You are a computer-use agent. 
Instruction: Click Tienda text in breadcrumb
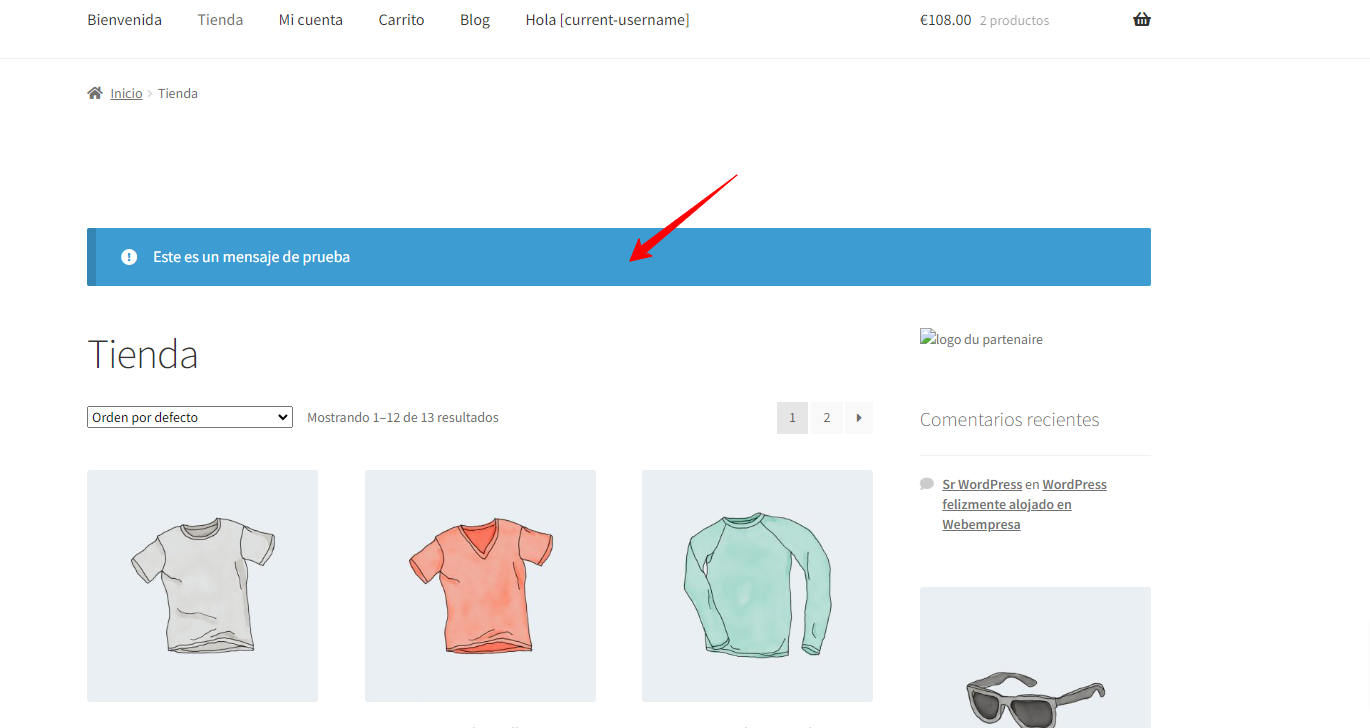[x=178, y=93]
